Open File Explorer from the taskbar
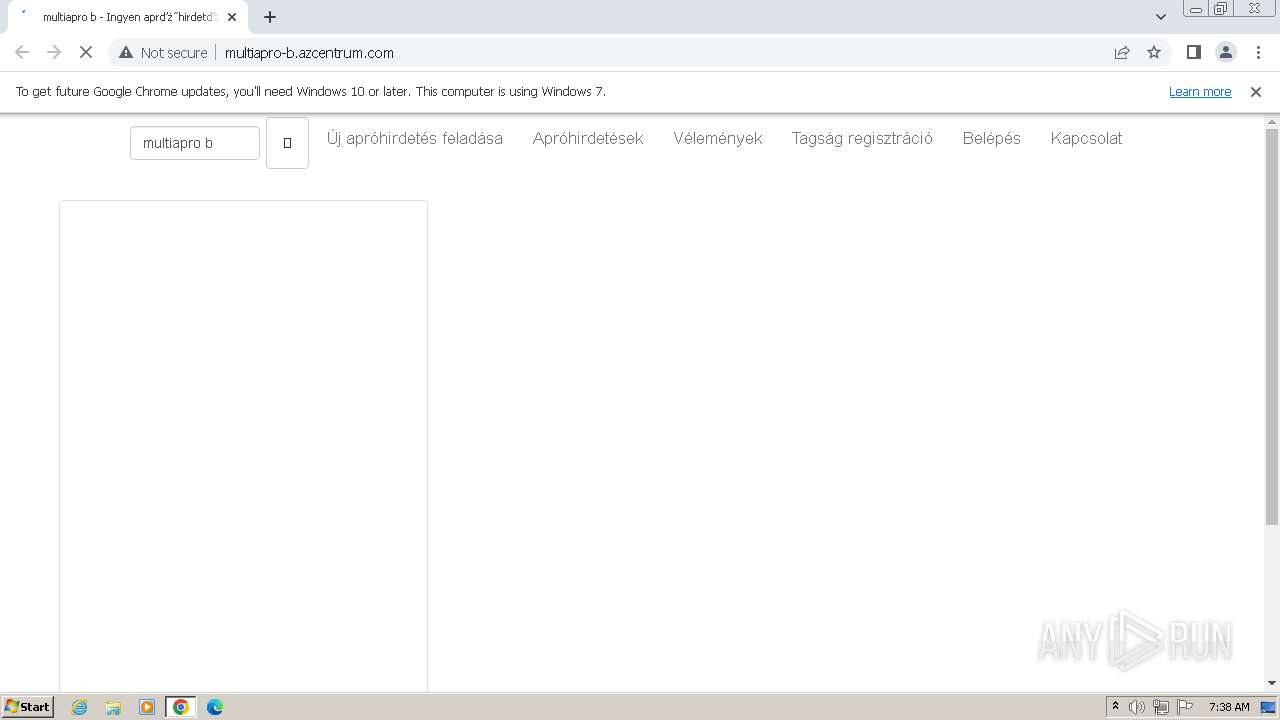This screenshot has width=1280, height=720. 113,707
